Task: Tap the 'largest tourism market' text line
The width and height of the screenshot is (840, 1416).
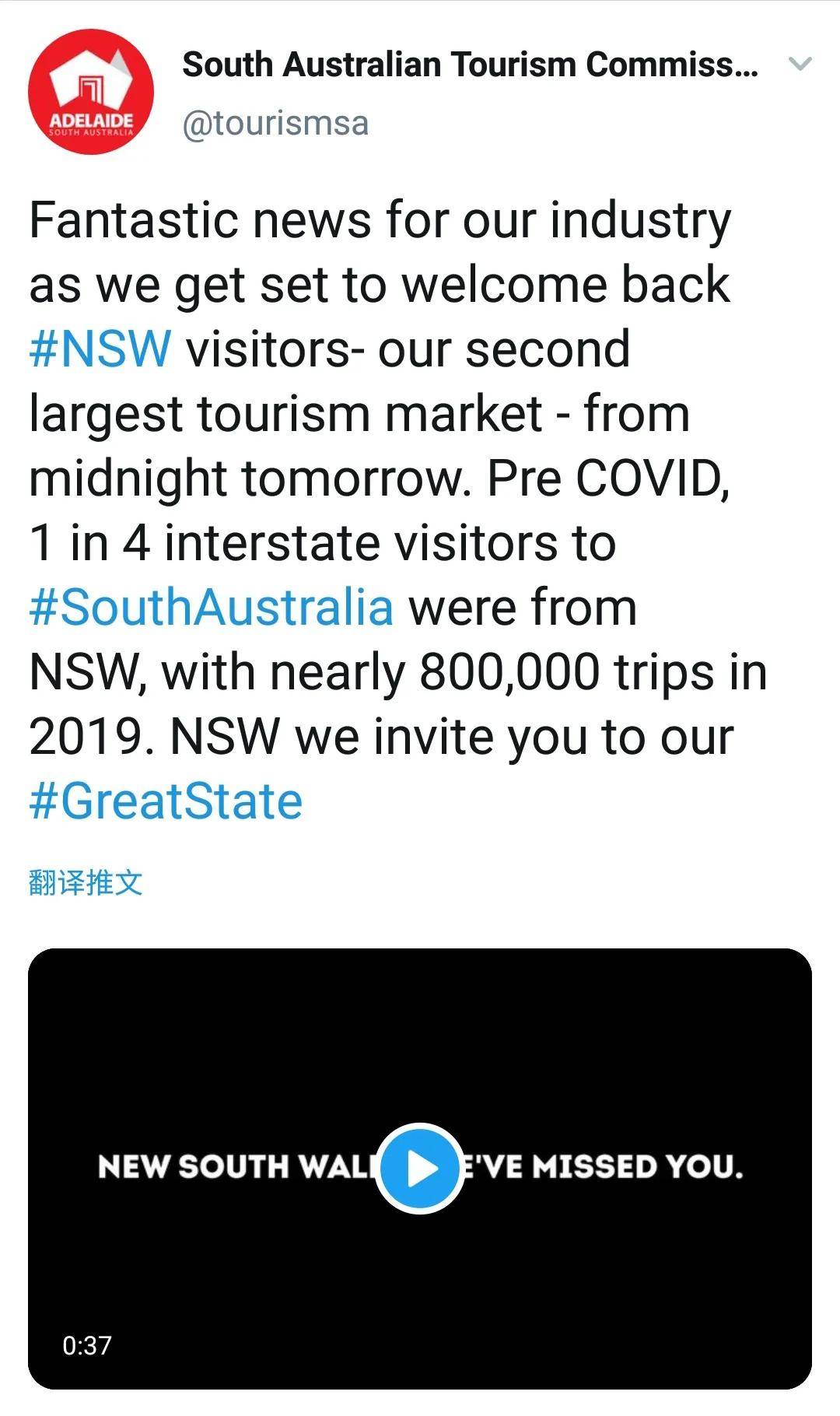Action: 285,413
